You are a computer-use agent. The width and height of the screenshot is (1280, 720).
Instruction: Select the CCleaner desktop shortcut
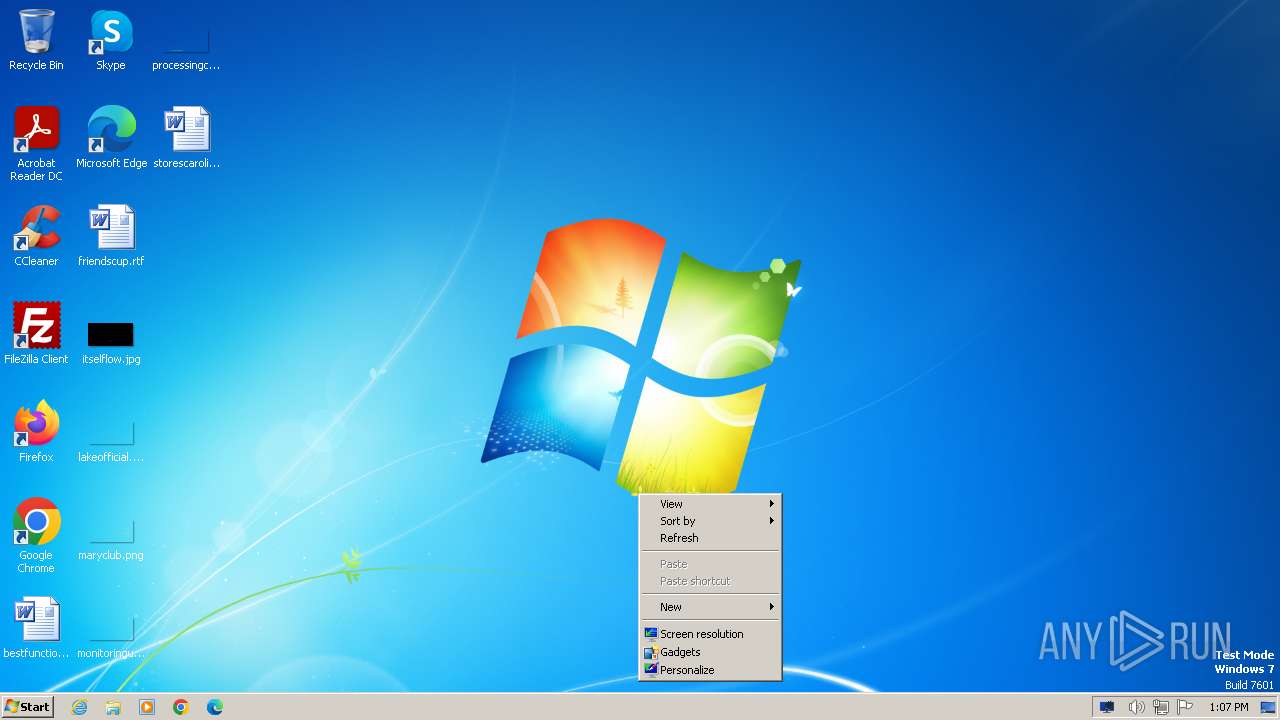click(36, 236)
